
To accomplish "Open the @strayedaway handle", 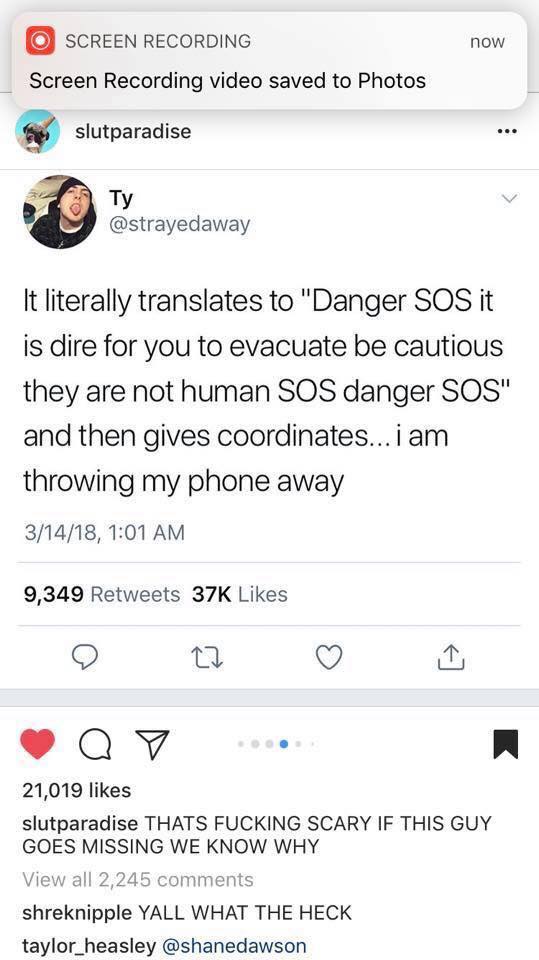I will (x=179, y=225).
